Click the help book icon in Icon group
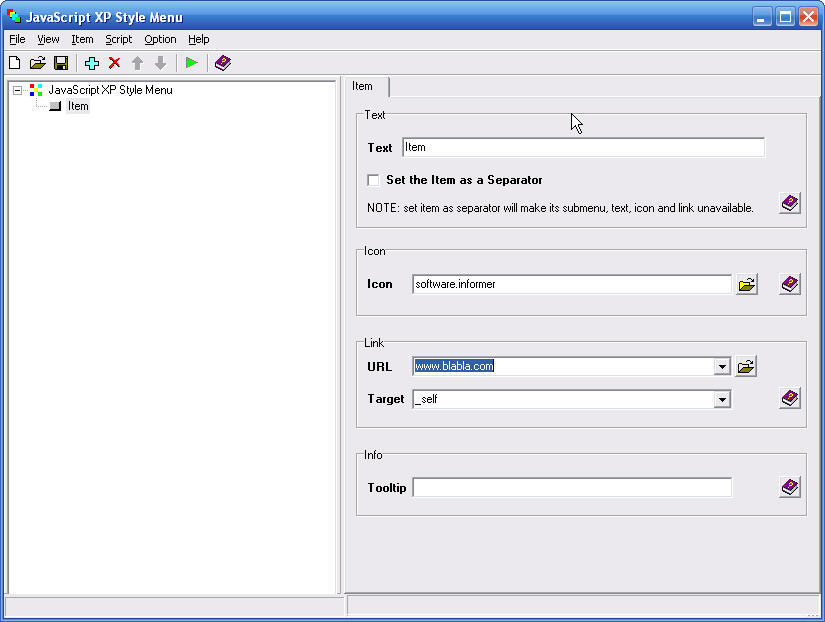Viewport: 825px width, 622px height. coord(790,284)
